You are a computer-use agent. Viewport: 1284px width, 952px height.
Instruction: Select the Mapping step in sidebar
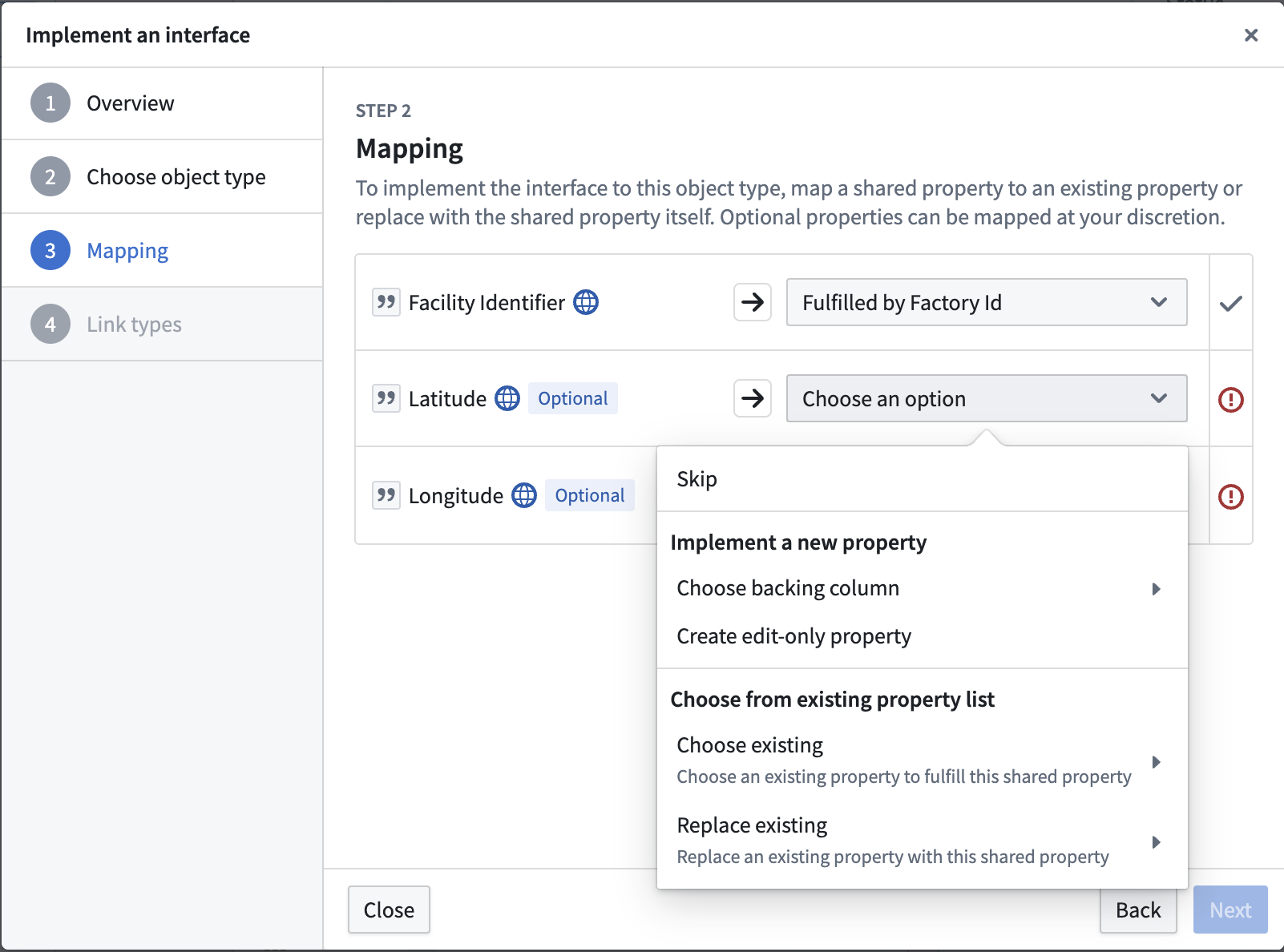coord(162,251)
